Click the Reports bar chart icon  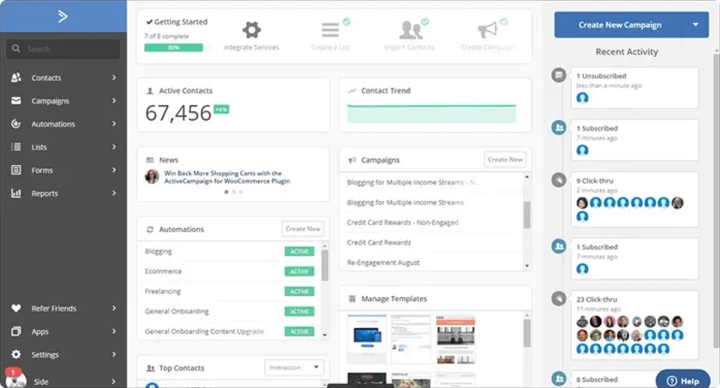16,193
